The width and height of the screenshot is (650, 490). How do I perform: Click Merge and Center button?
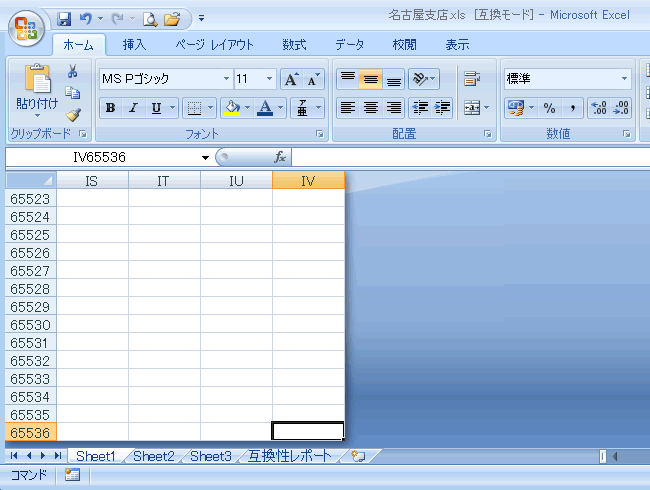pyautogui.click(x=472, y=108)
